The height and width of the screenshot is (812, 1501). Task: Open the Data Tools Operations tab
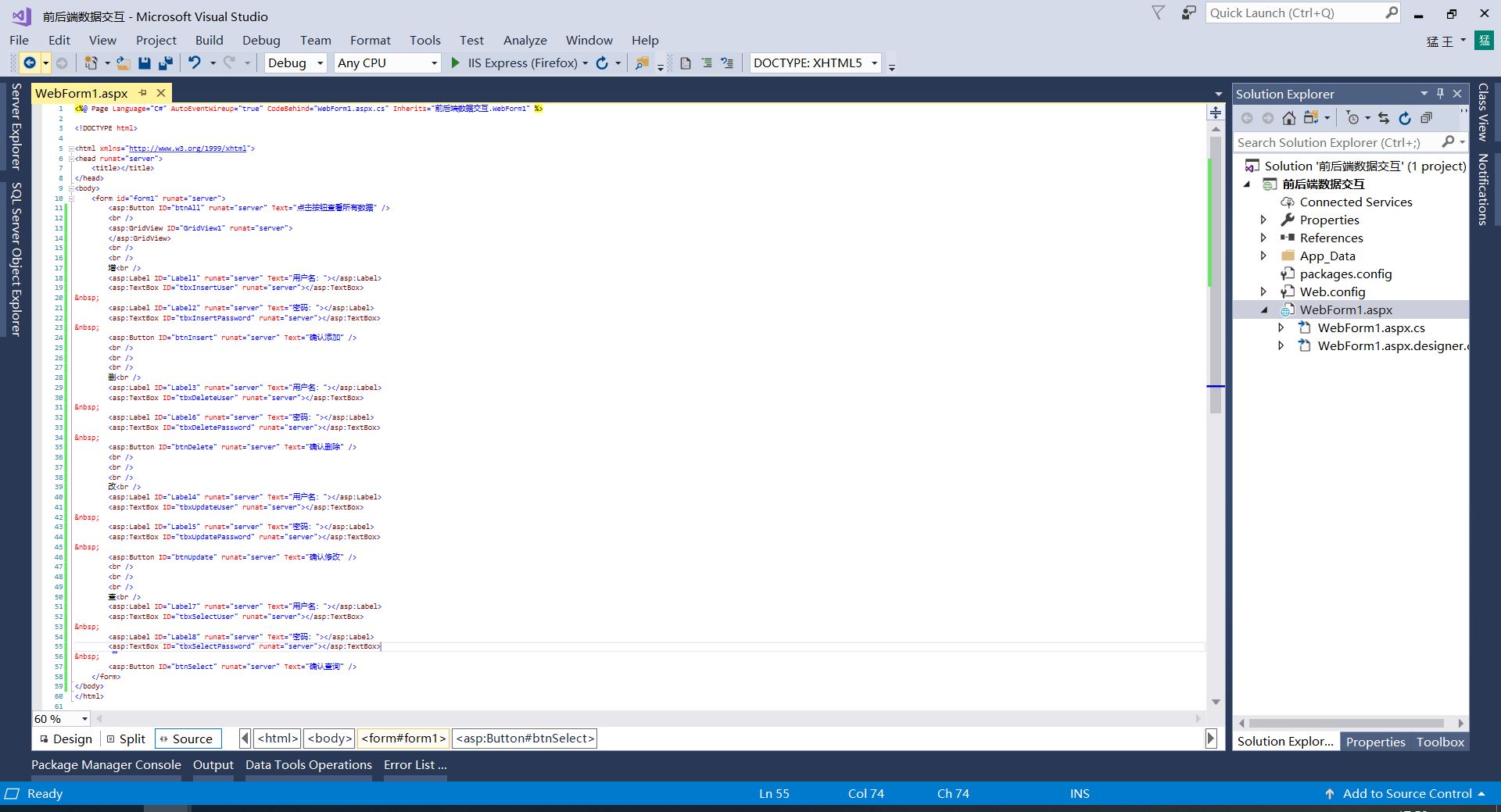coord(309,765)
